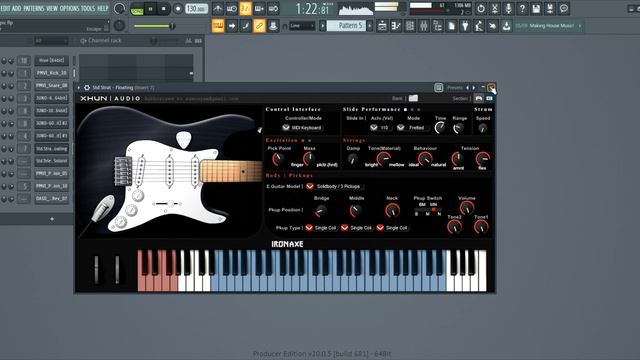
Task: Click the Making House Music hint panel
Action: pos(548,26)
